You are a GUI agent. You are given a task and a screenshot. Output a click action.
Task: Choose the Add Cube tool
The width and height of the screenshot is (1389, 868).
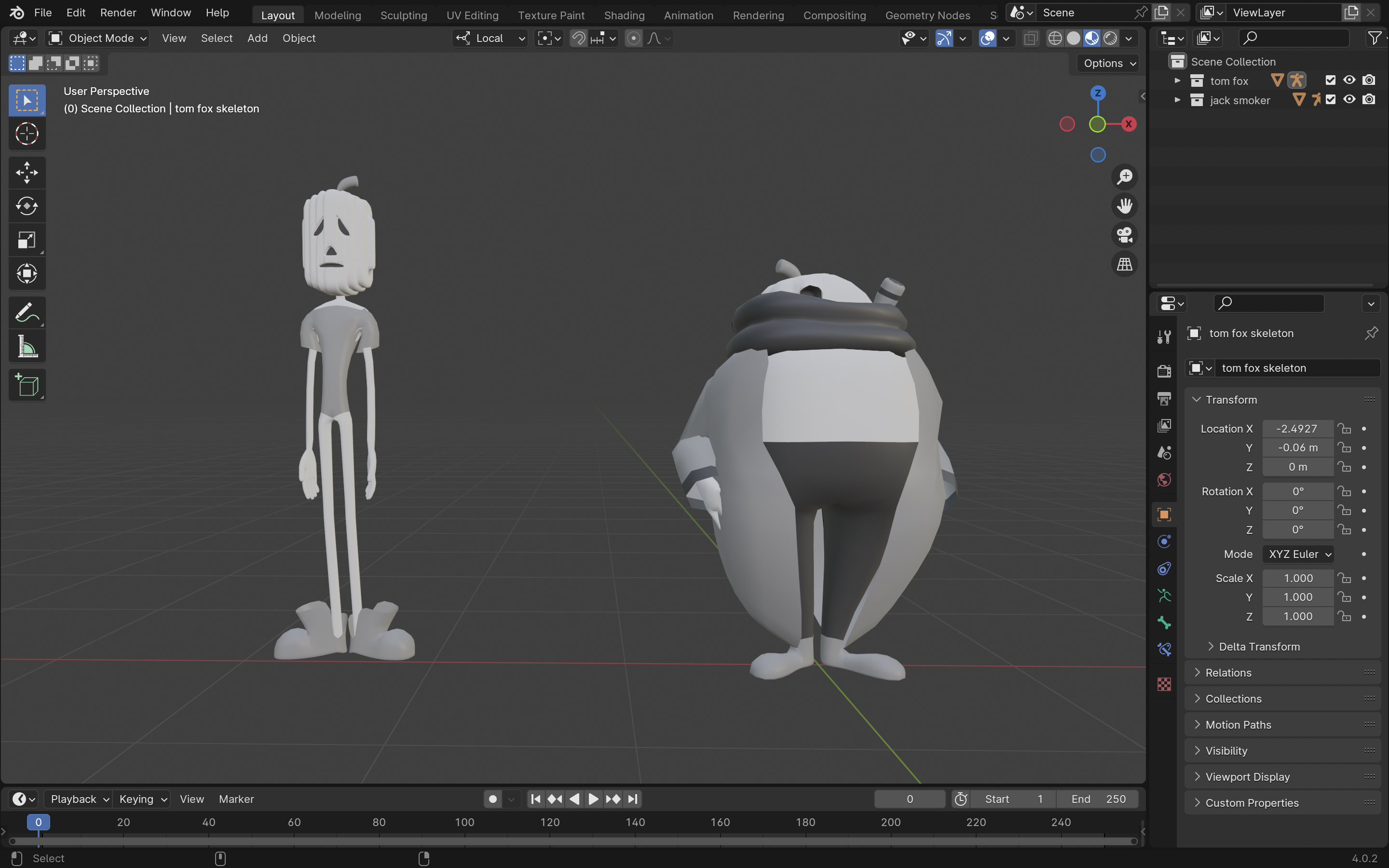click(x=27, y=385)
